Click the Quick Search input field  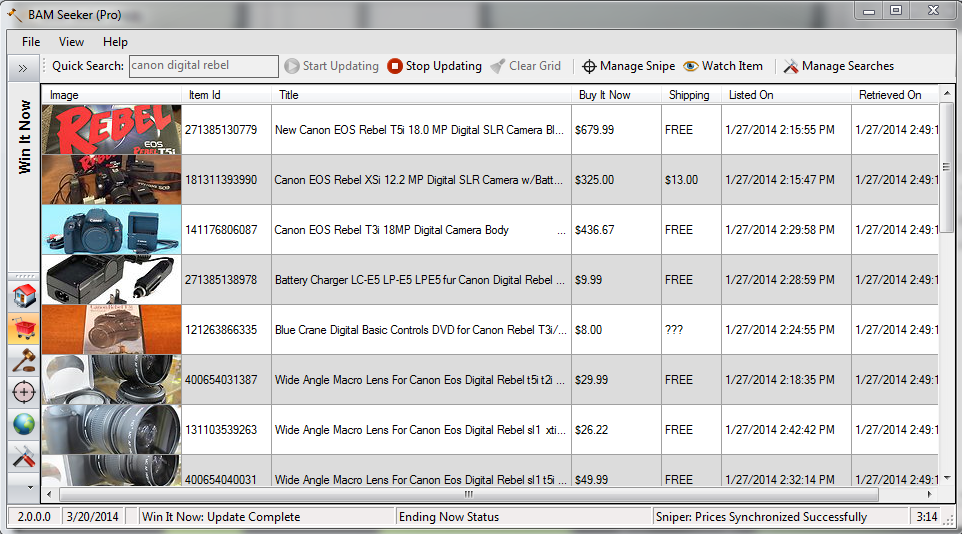(204, 66)
